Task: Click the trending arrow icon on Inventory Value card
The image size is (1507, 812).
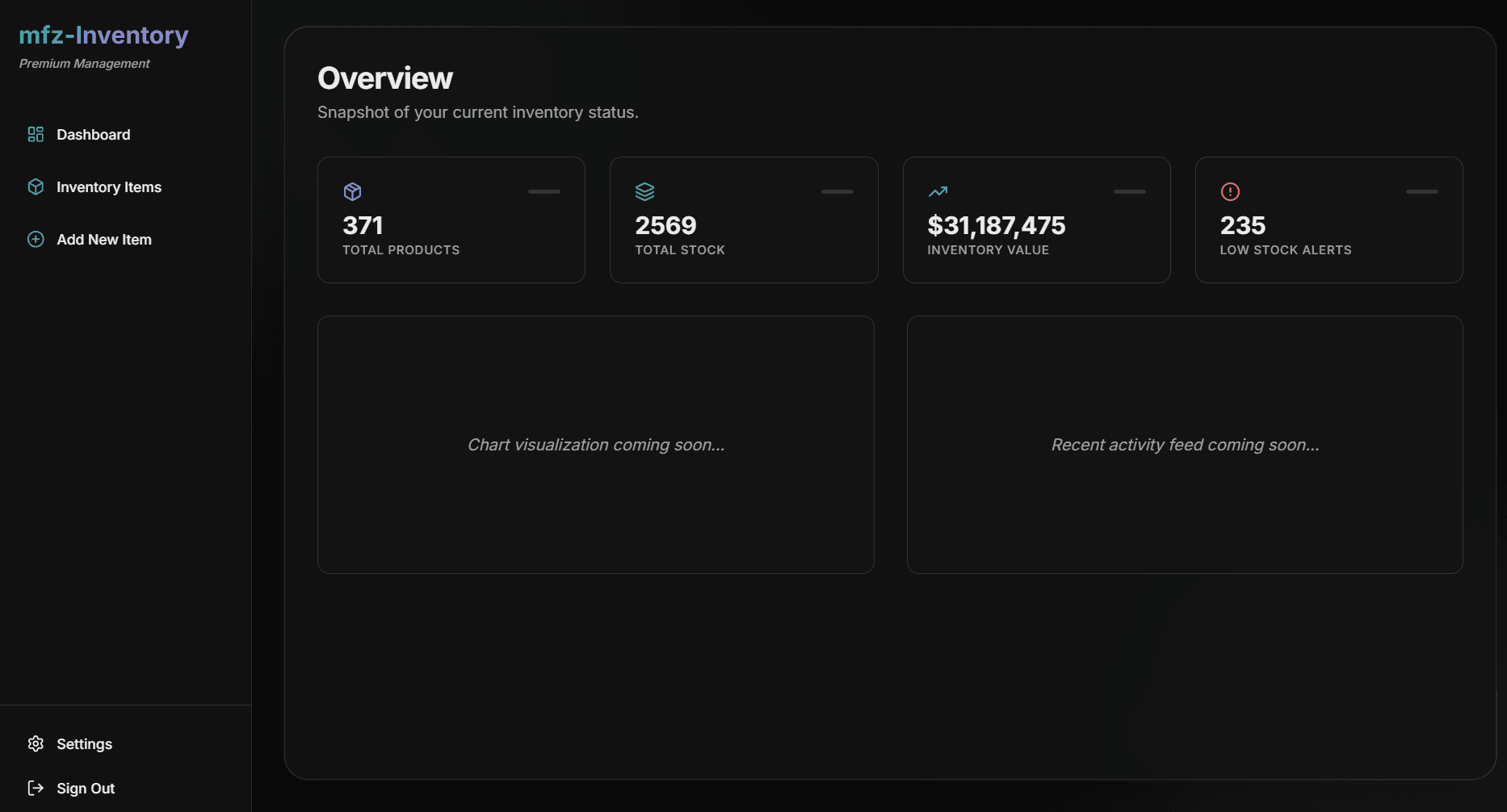Action: (x=938, y=191)
